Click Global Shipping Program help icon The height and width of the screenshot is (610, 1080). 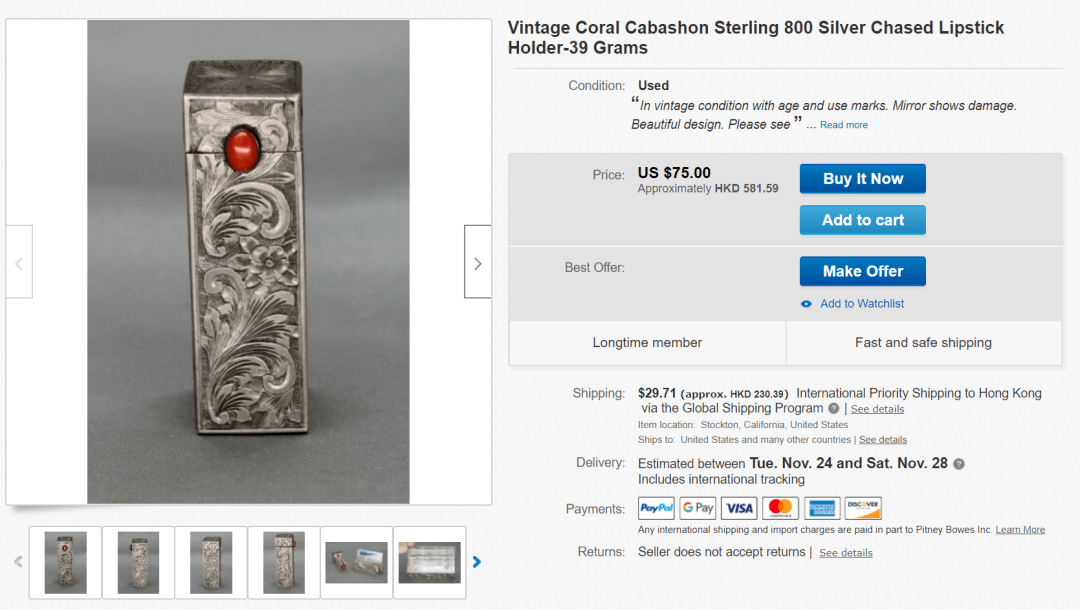pyautogui.click(x=833, y=409)
